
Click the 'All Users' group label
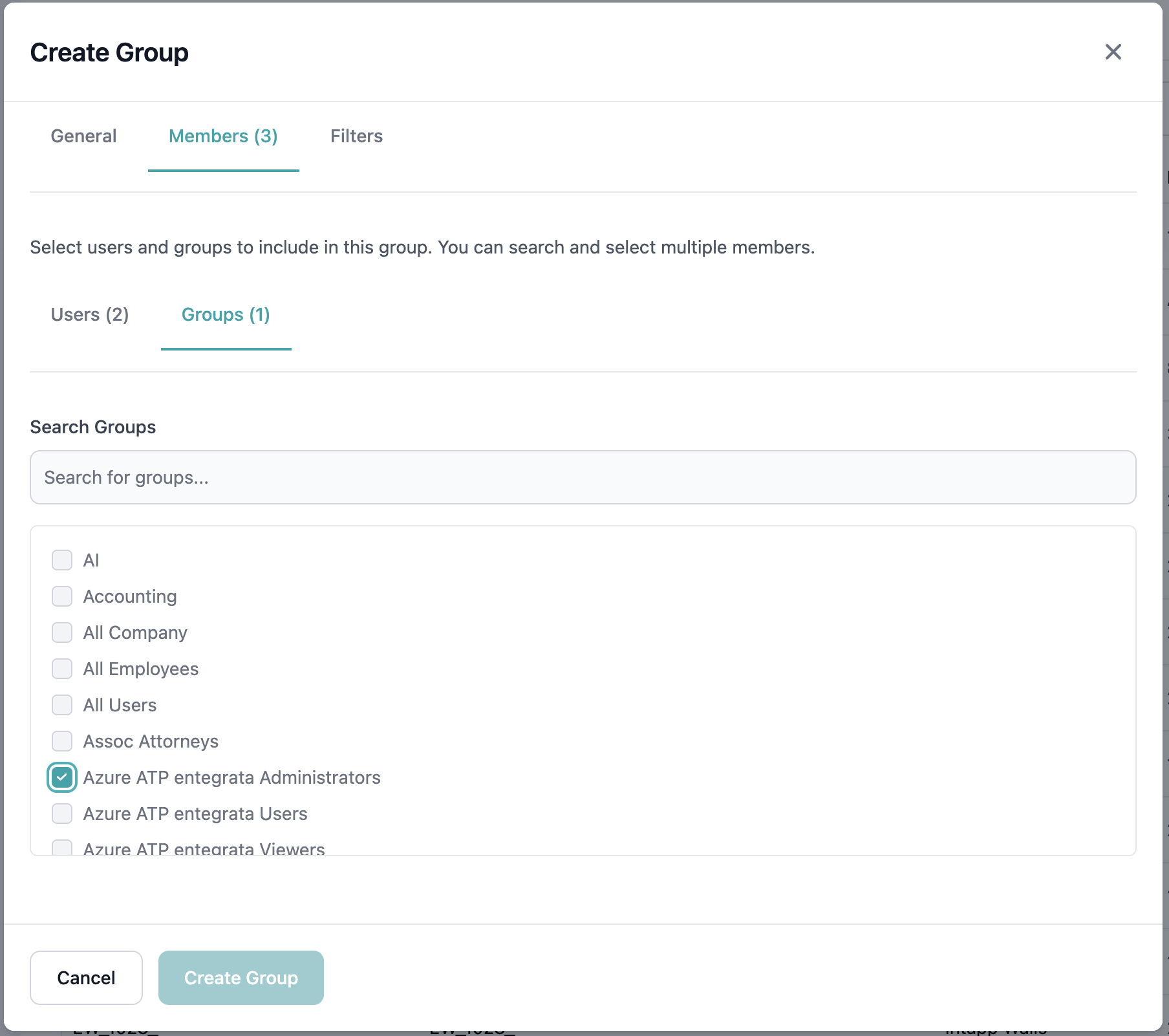tap(120, 705)
